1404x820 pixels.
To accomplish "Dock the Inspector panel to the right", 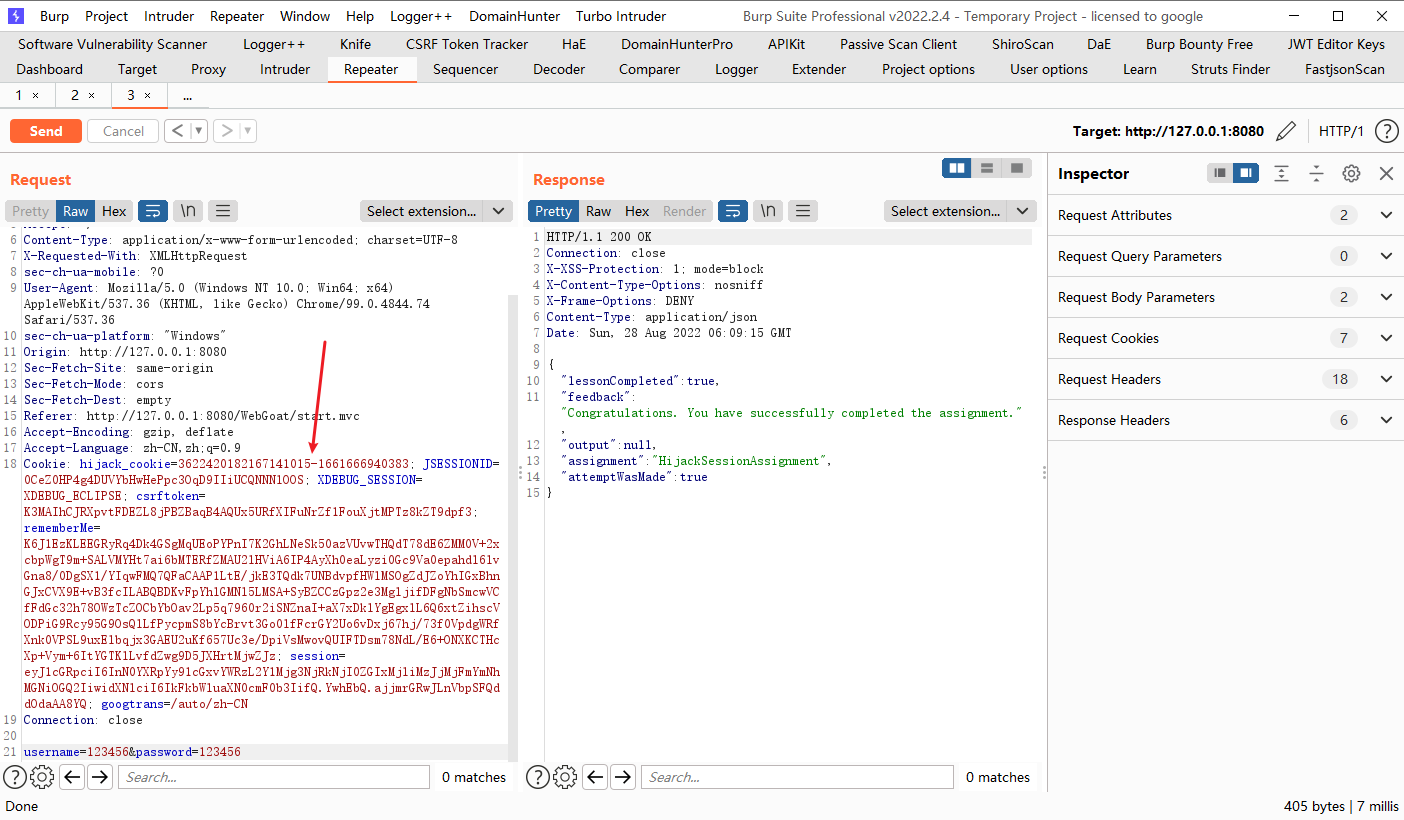I will (1246, 173).
